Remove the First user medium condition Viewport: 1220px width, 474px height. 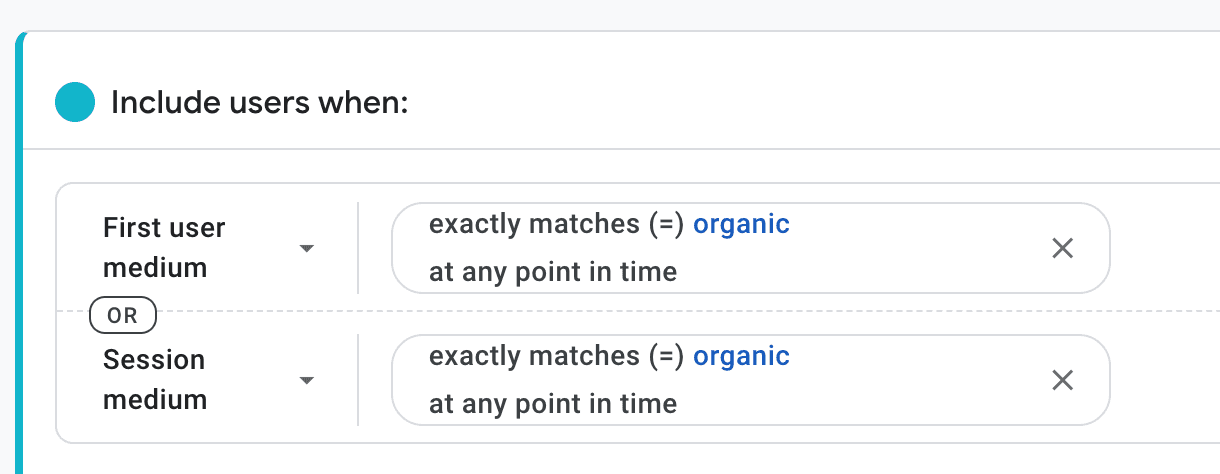click(1062, 248)
